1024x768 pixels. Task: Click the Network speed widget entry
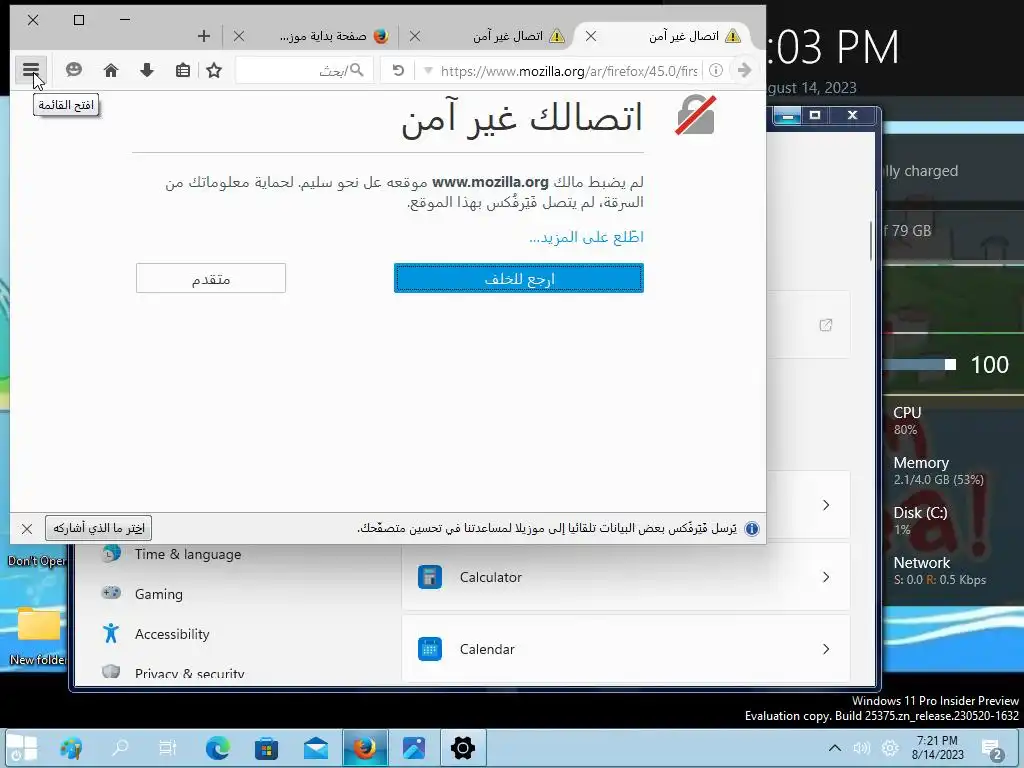(x=939, y=570)
